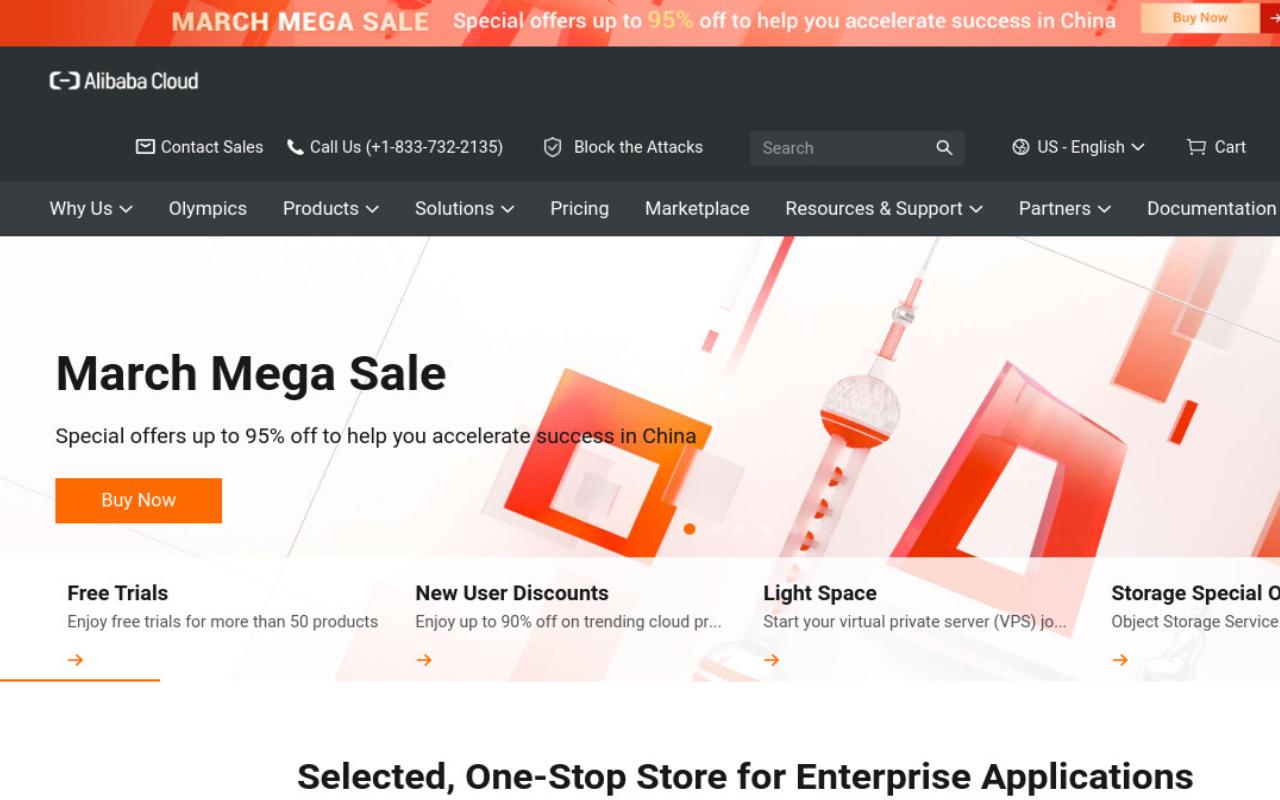
Task: Click the orange Buy Now hero button
Action: (x=138, y=500)
